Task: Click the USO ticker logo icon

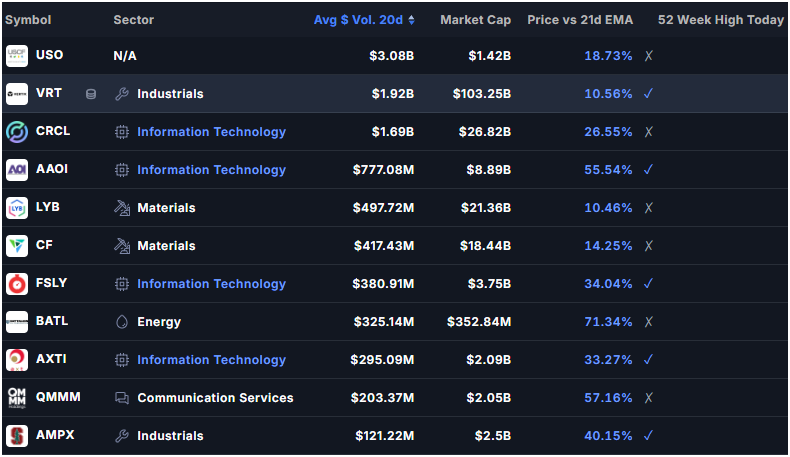Action: point(17,55)
